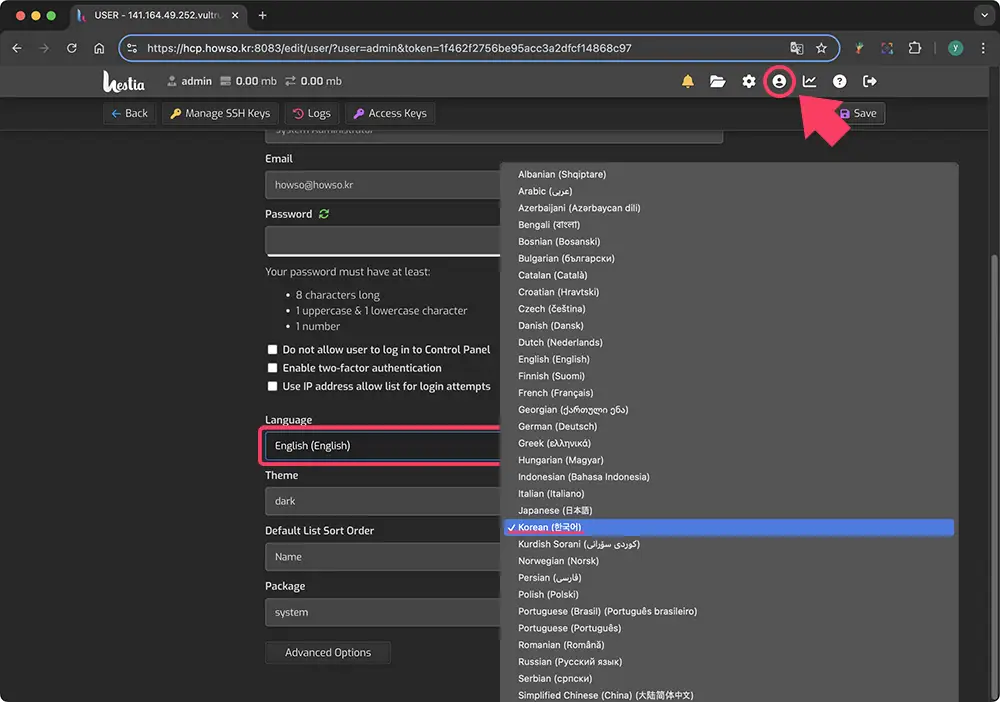Open the tab search dropdown arrow
This screenshot has width=1000, height=702.
[x=984, y=15]
